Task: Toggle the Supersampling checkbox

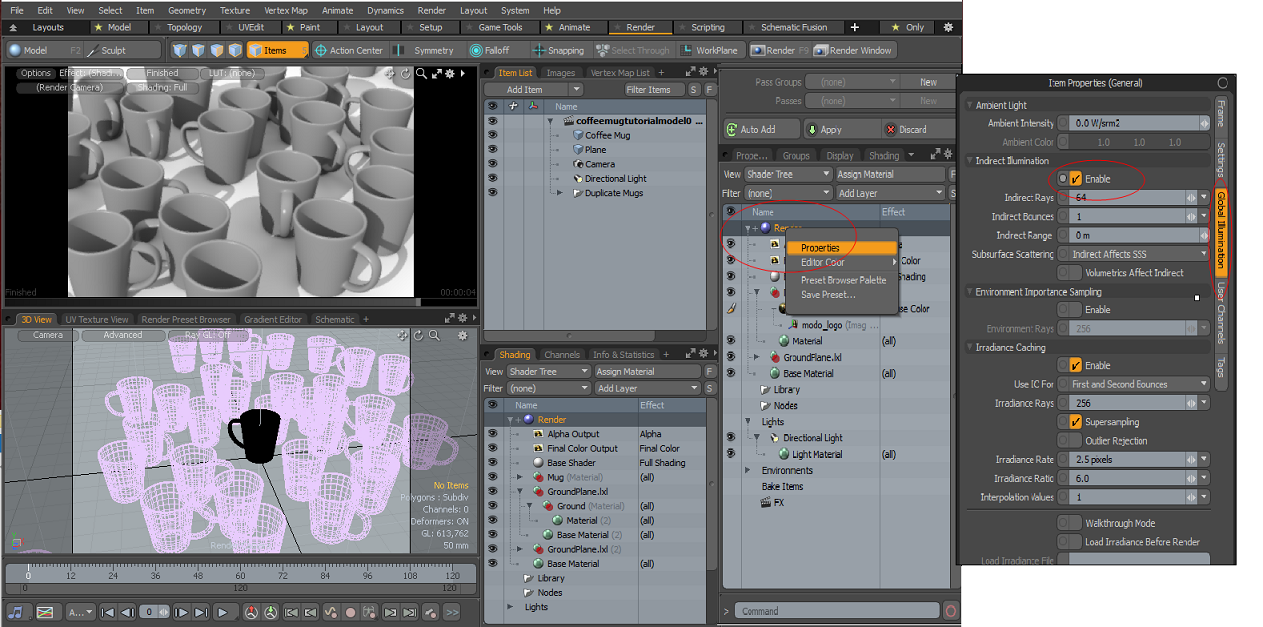Action: click(1076, 422)
